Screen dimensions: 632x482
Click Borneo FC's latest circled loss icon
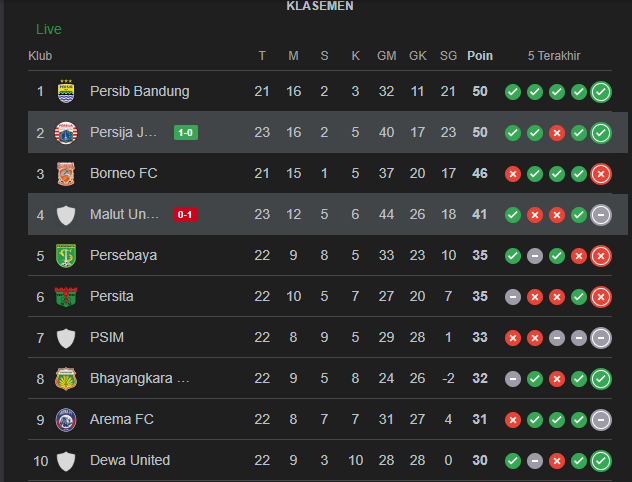(601, 174)
